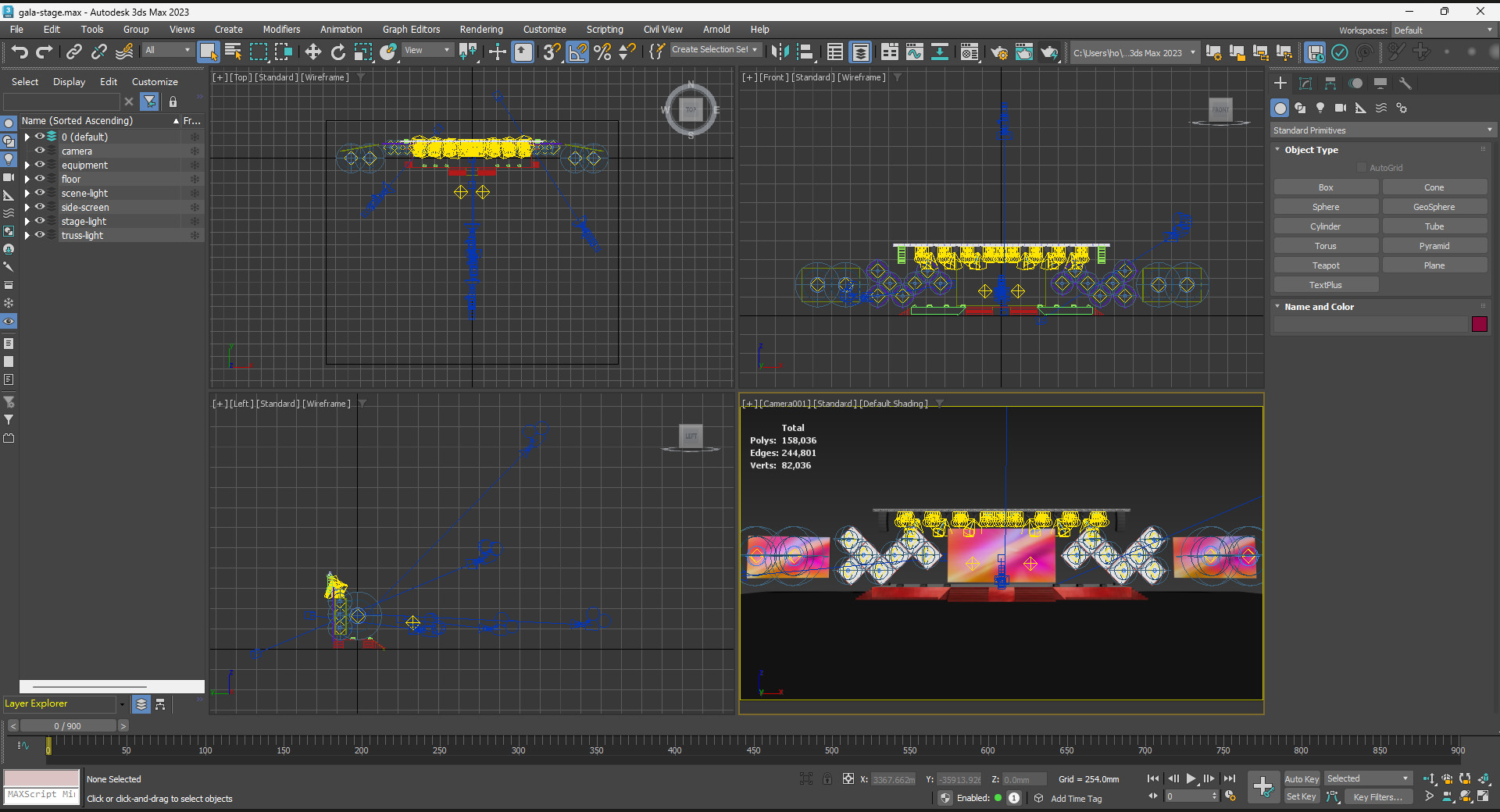
Task: Toggle the Angle Snap icon
Action: click(577, 52)
